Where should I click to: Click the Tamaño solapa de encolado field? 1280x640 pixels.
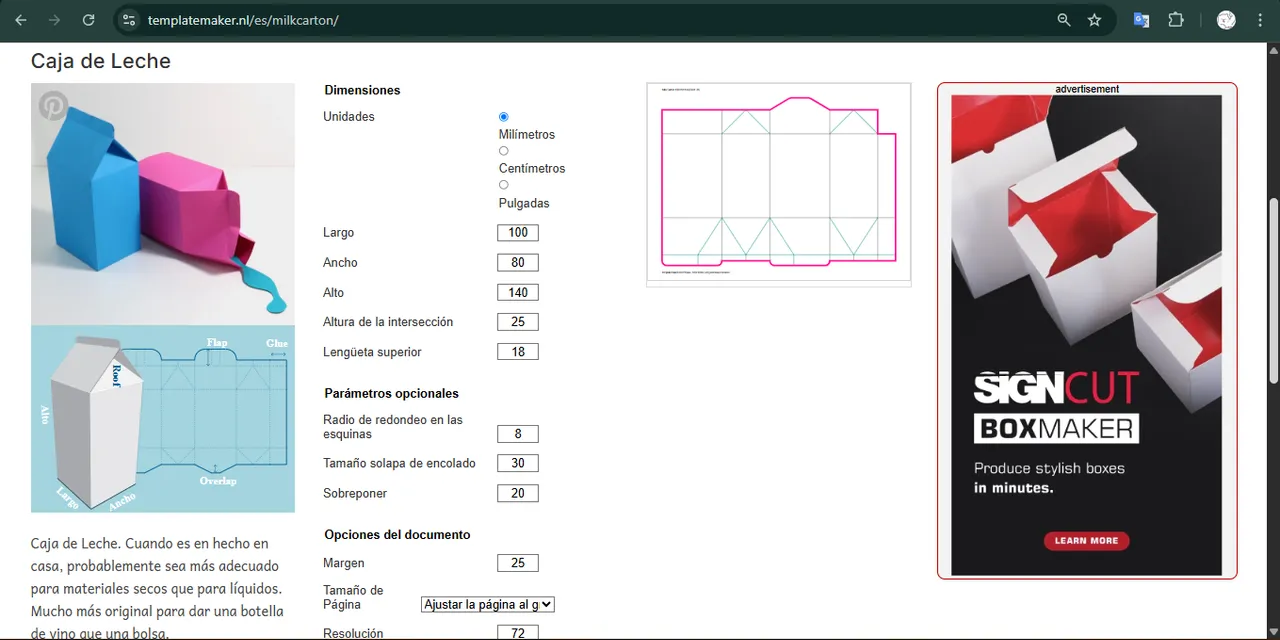[518, 463]
